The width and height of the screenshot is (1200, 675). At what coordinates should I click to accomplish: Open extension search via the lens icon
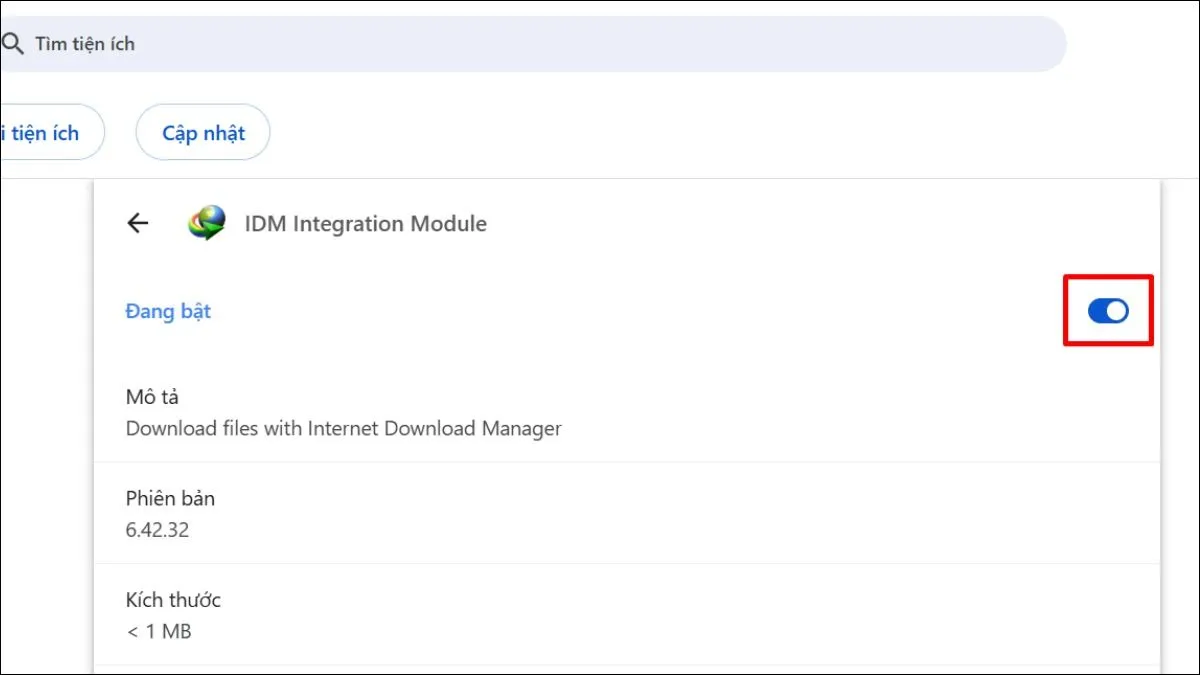[x=14, y=44]
